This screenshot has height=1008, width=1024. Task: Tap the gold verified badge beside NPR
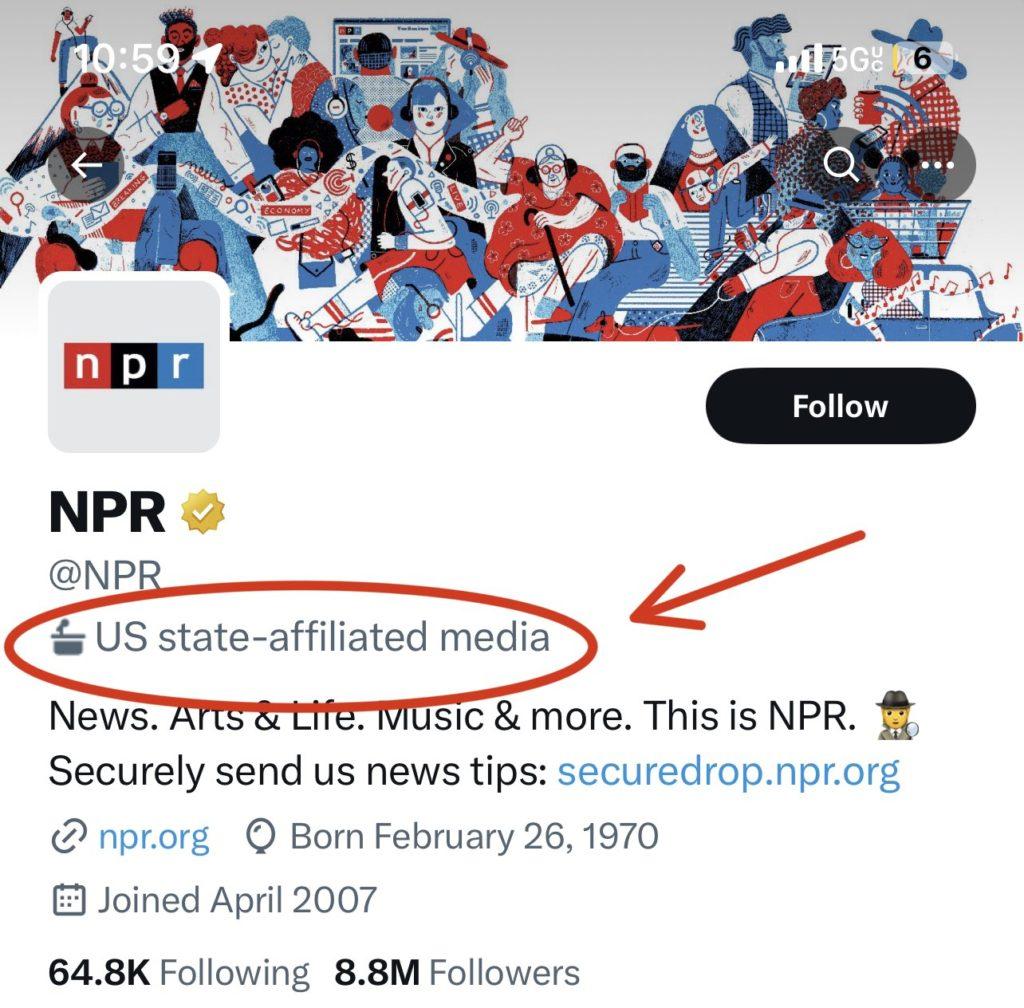[x=203, y=514]
